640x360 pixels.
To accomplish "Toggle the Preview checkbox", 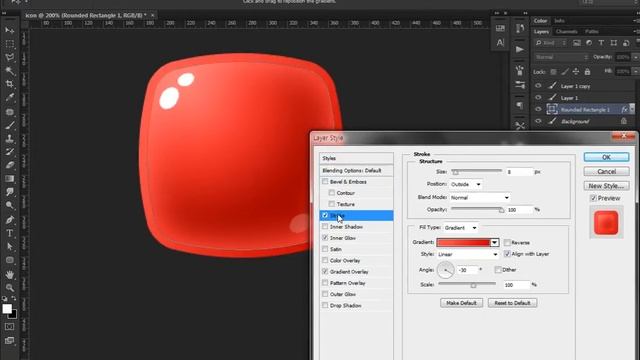I will pyautogui.click(x=593, y=198).
